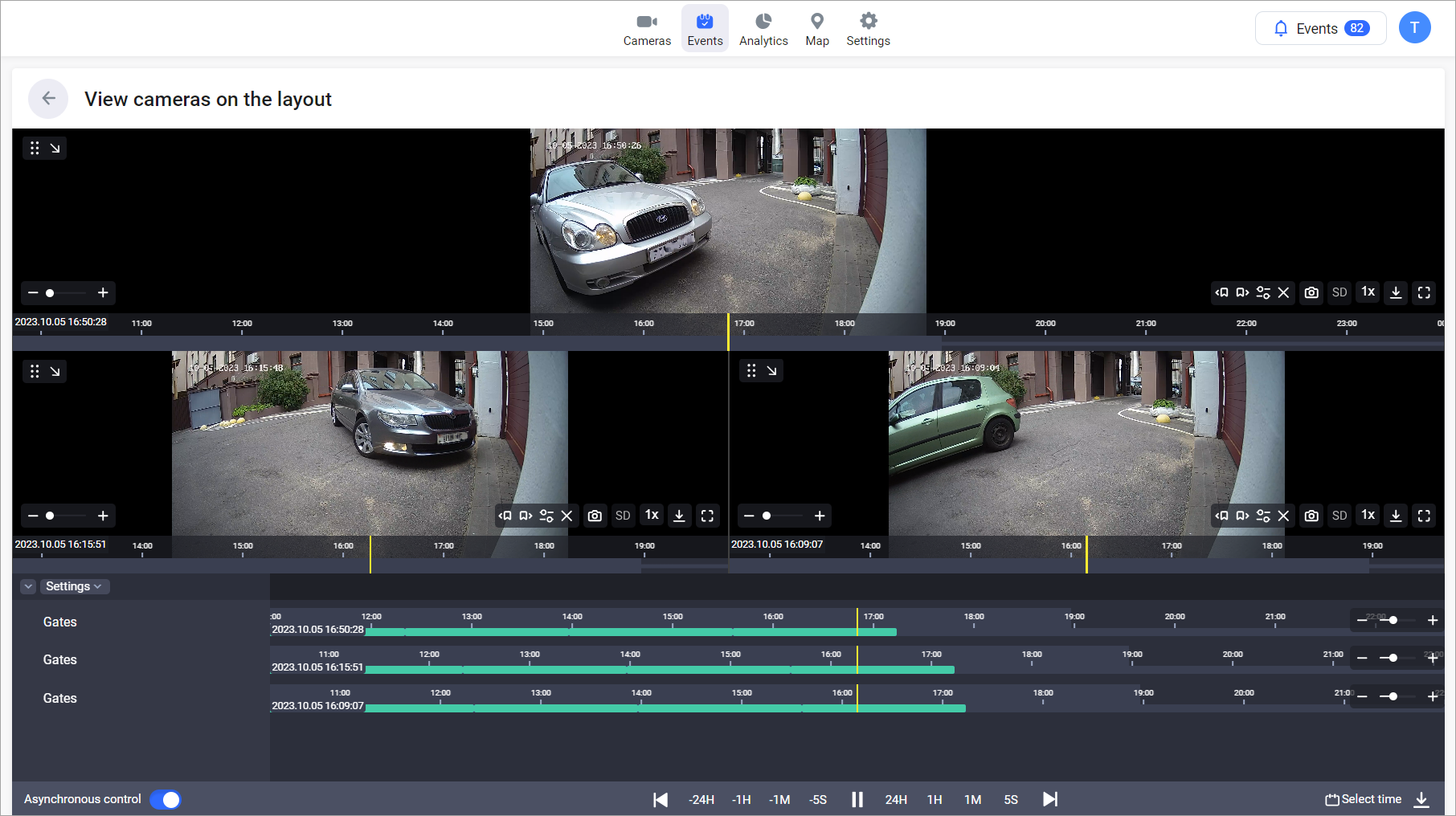
Task: Take a snapshot of the top camera
Action: pos(1311,292)
